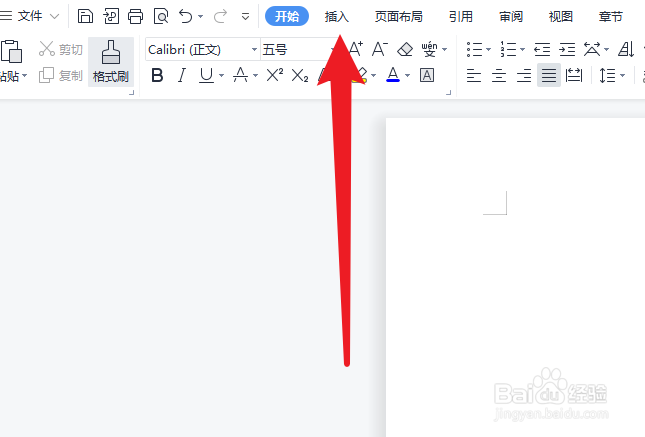Image resolution: width=645 pixels, height=437 pixels.
Task: Click the line spacing icon
Action: coord(607,76)
